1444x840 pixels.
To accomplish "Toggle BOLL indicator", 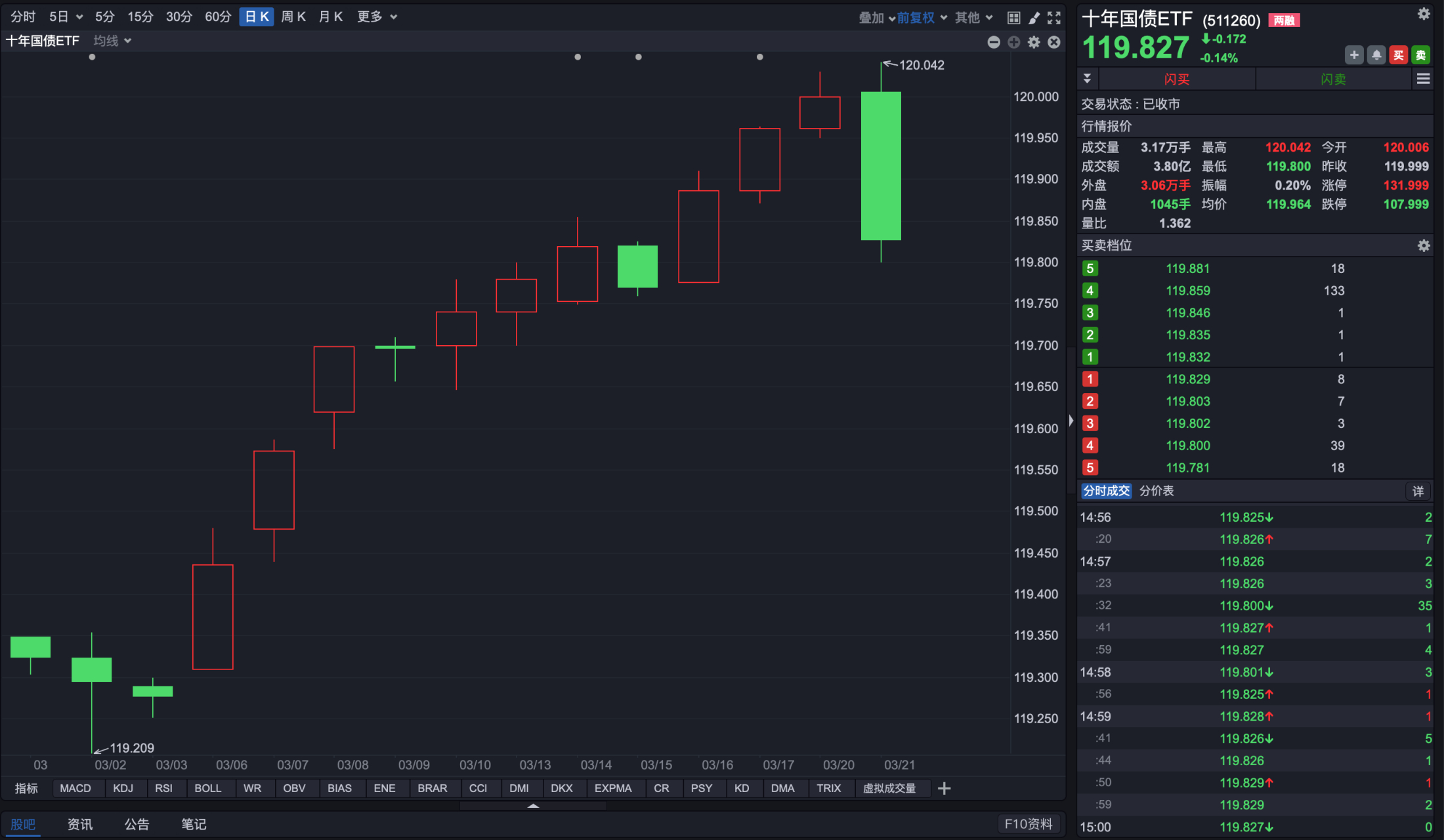I will (207, 788).
